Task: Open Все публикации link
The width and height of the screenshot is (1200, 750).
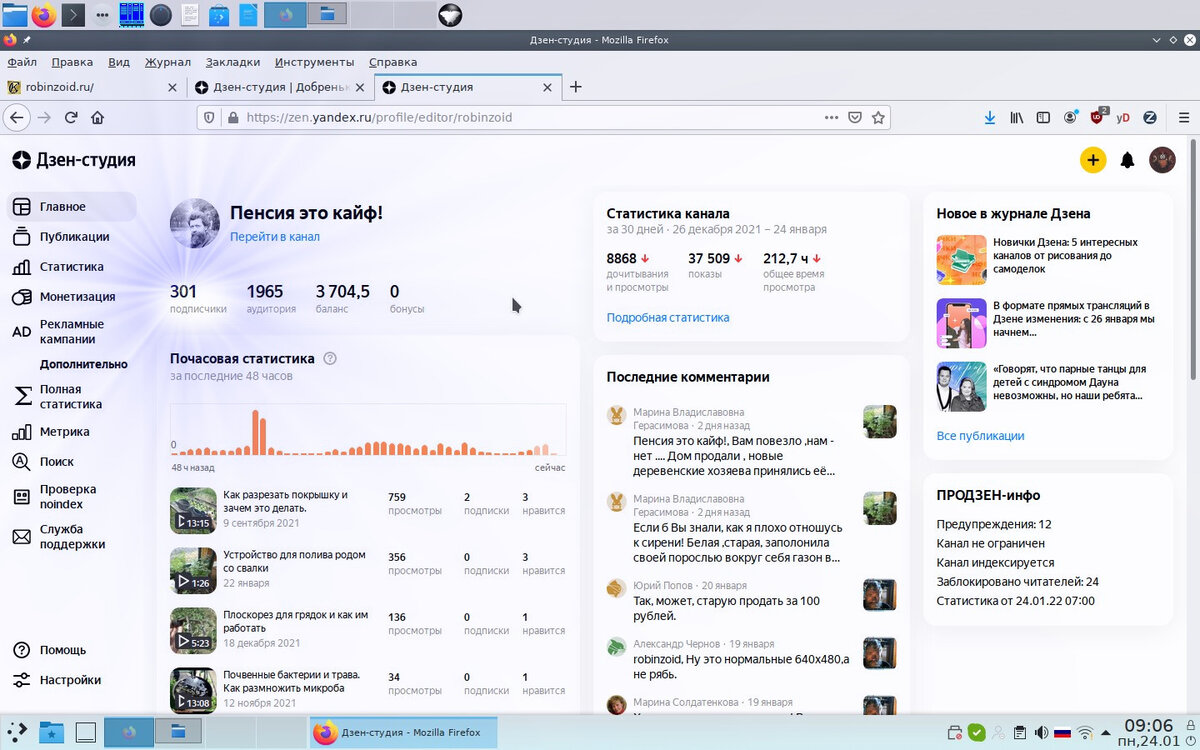Action: point(980,436)
